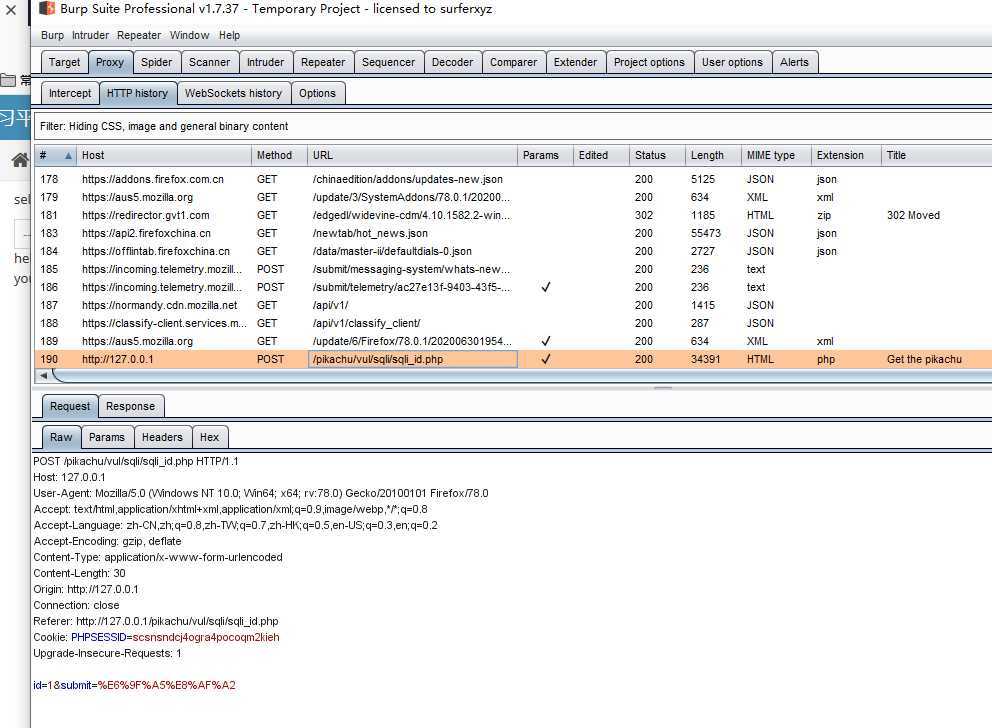992x728 pixels.
Task: Sort by the Method column header
Action: [280, 156]
